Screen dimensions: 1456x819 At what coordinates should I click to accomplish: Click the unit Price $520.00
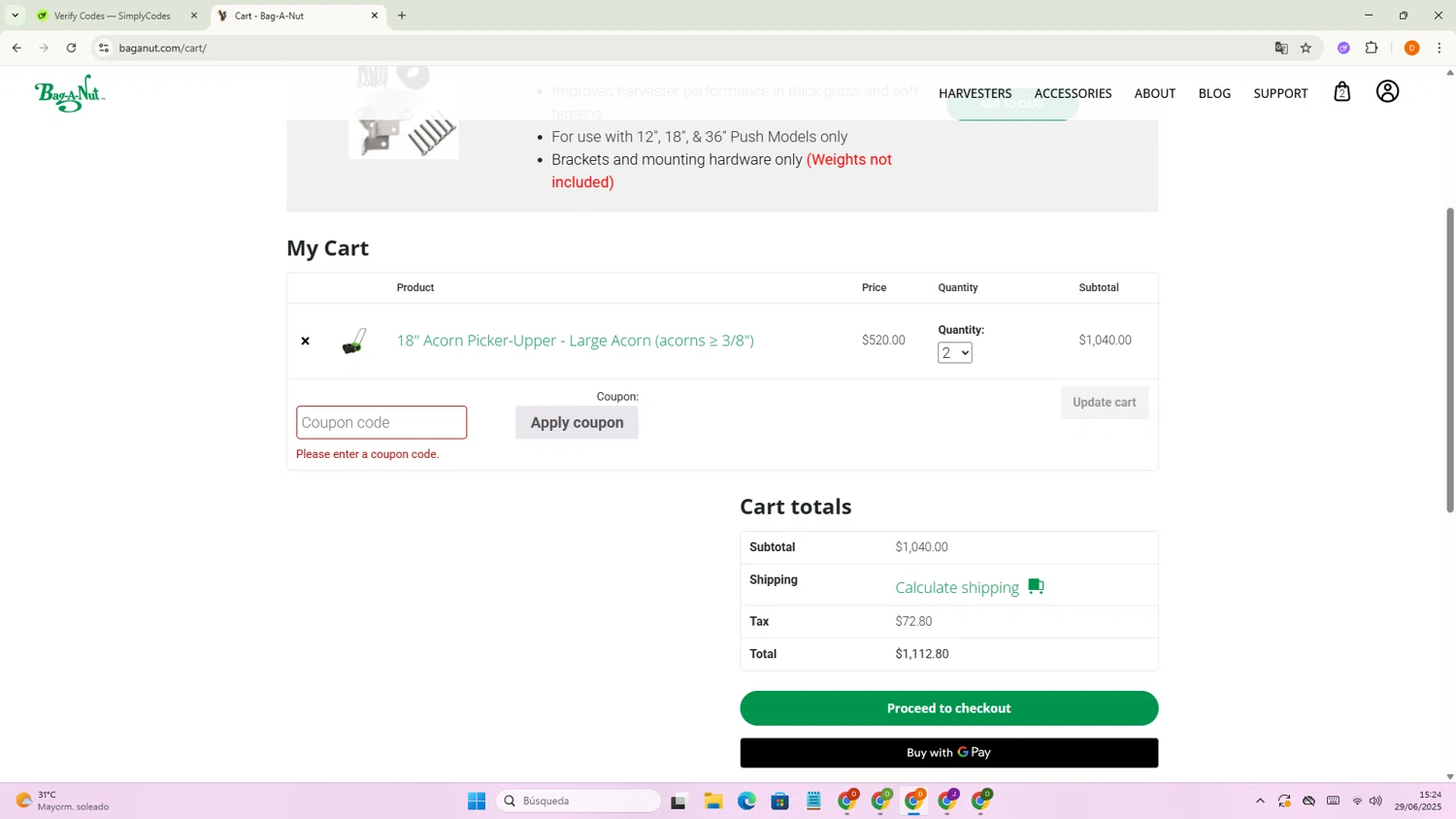pyautogui.click(x=883, y=341)
